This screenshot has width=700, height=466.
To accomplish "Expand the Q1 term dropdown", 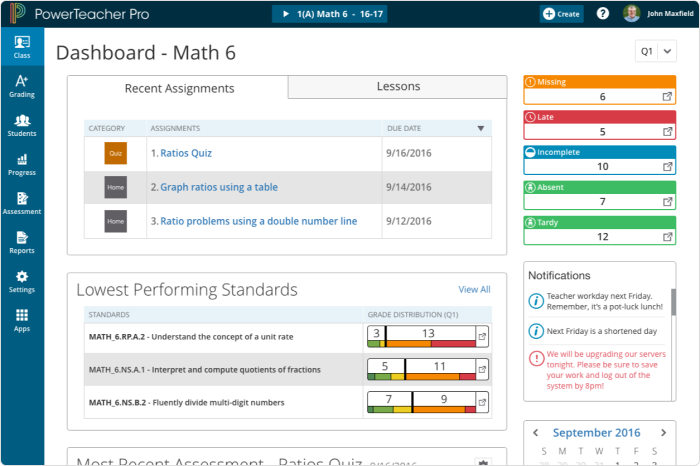I will pos(656,51).
